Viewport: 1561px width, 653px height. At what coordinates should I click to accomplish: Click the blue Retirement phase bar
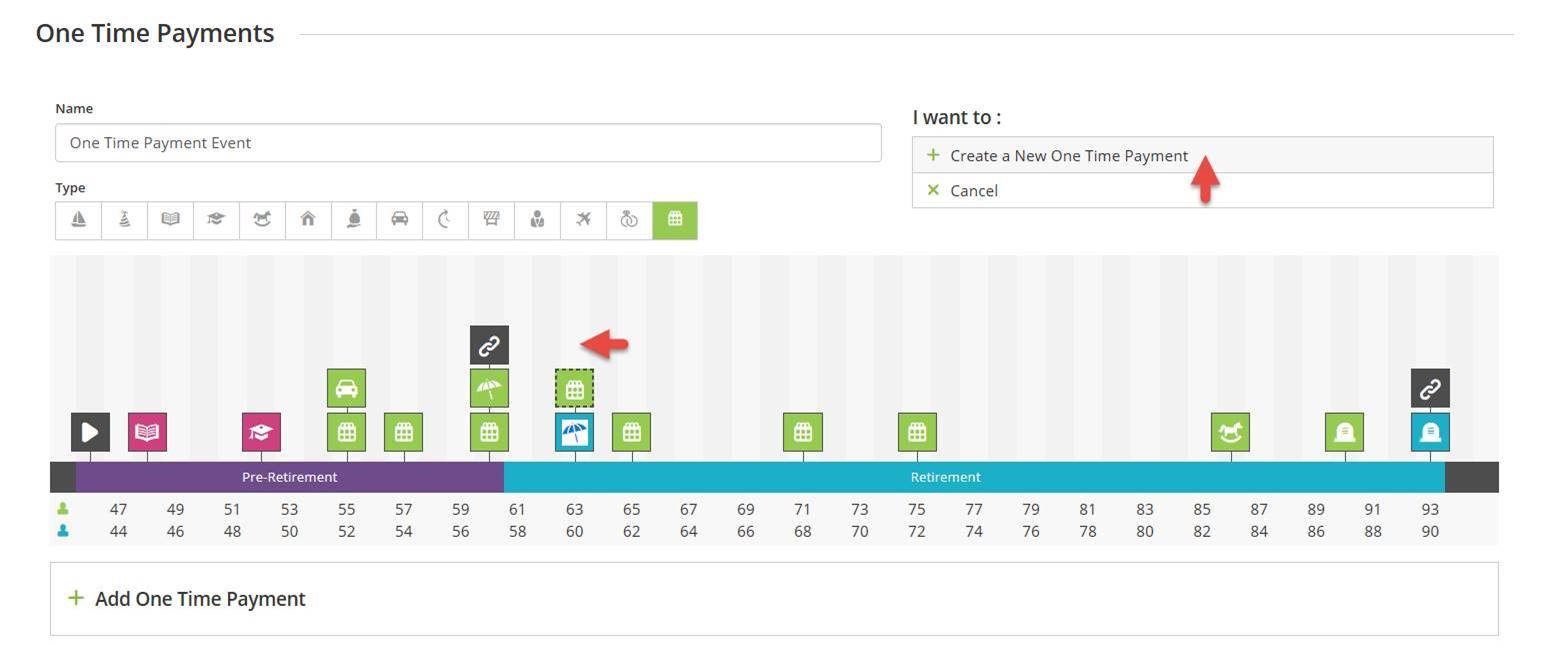(x=944, y=477)
